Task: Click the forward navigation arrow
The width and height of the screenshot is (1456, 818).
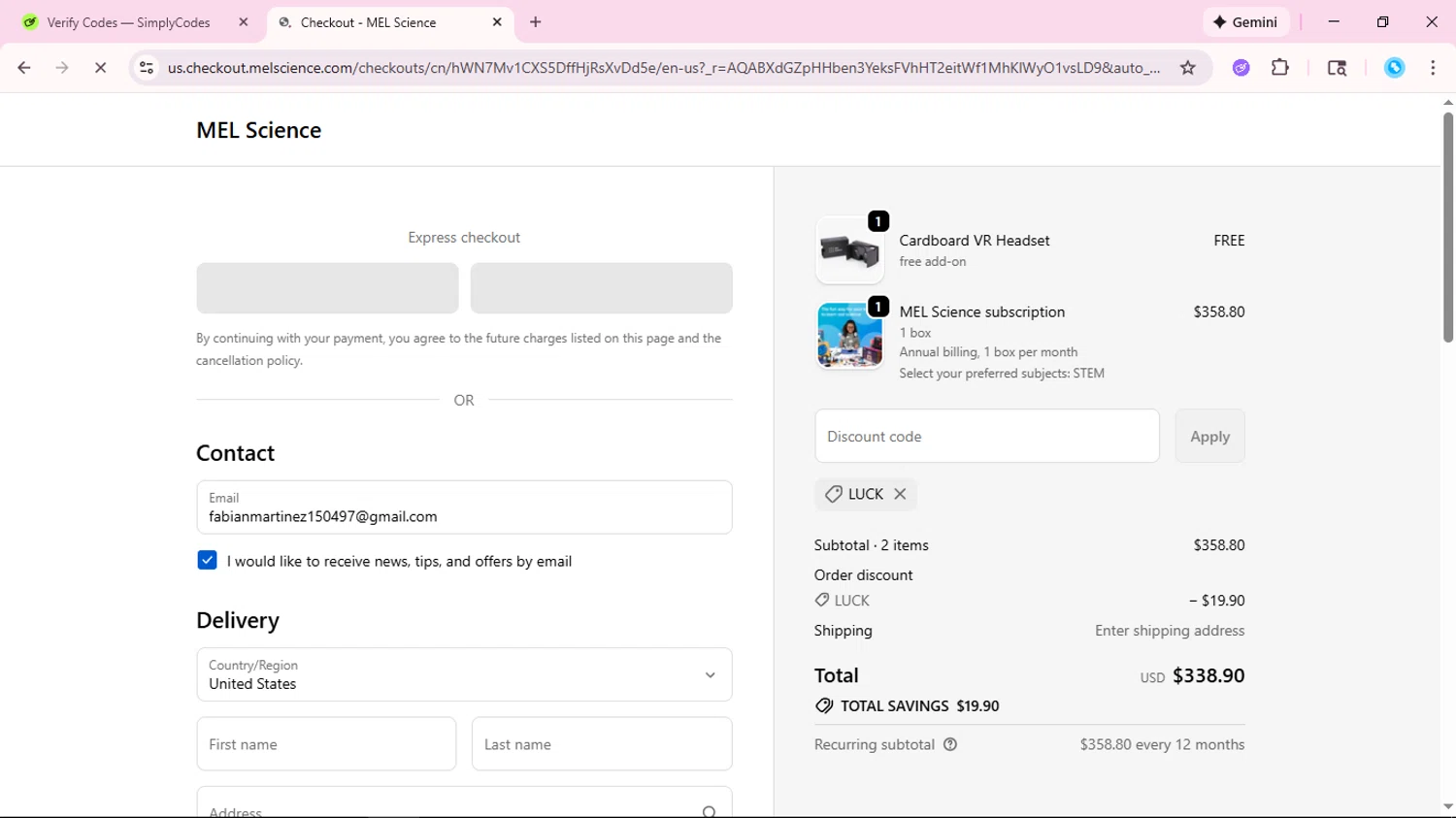Action: pos(62,68)
